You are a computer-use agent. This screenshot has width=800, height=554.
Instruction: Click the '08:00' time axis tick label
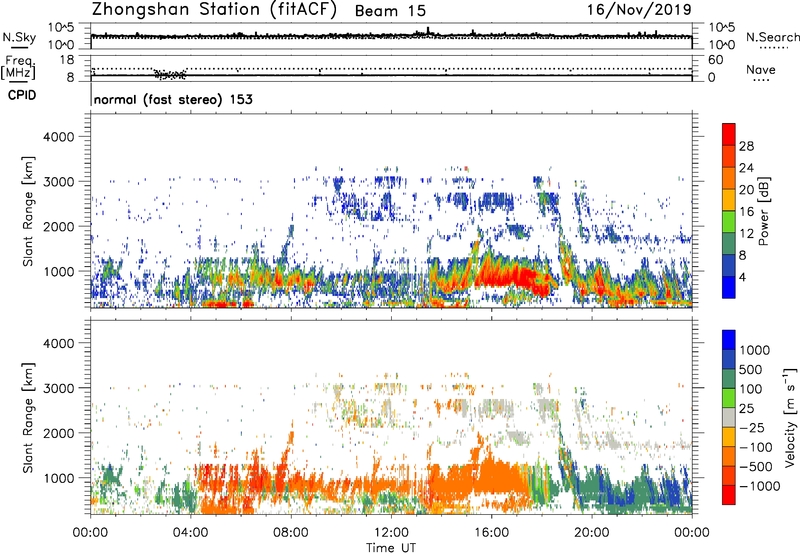[291, 533]
